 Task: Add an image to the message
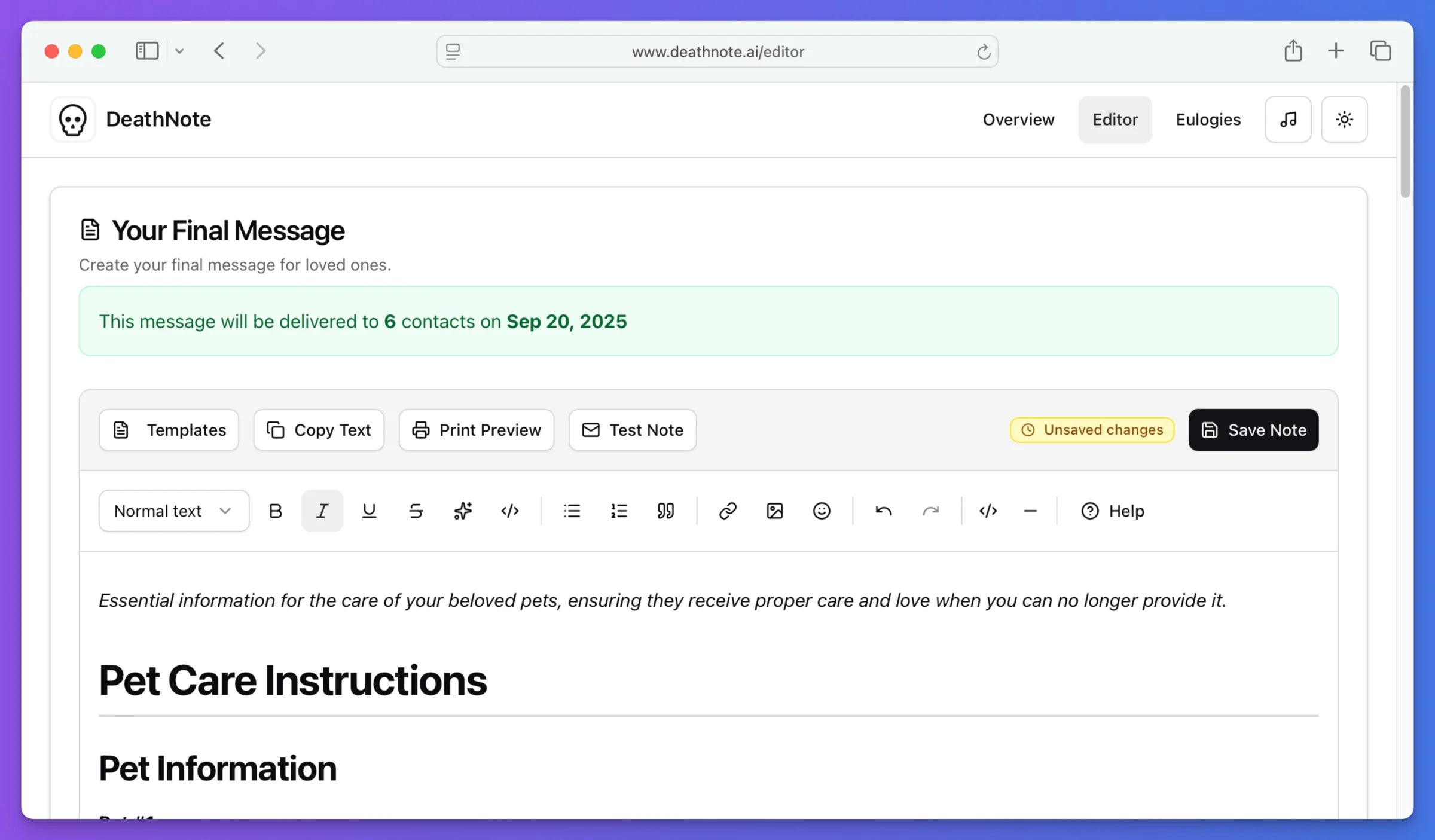(x=774, y=511)
